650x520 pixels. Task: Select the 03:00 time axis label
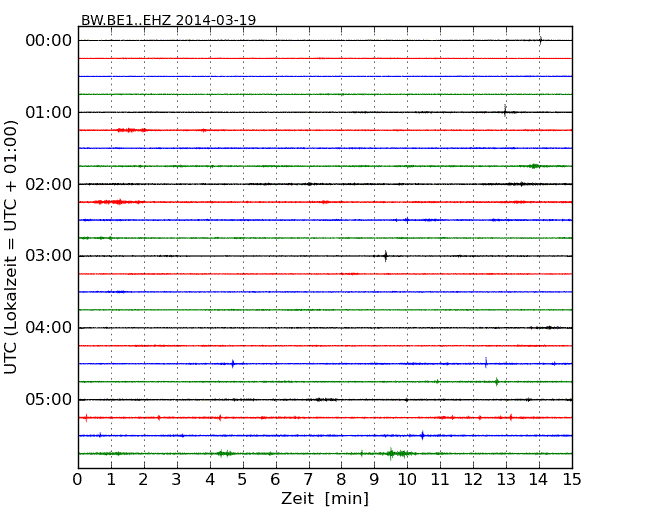[x=49, y=256]
